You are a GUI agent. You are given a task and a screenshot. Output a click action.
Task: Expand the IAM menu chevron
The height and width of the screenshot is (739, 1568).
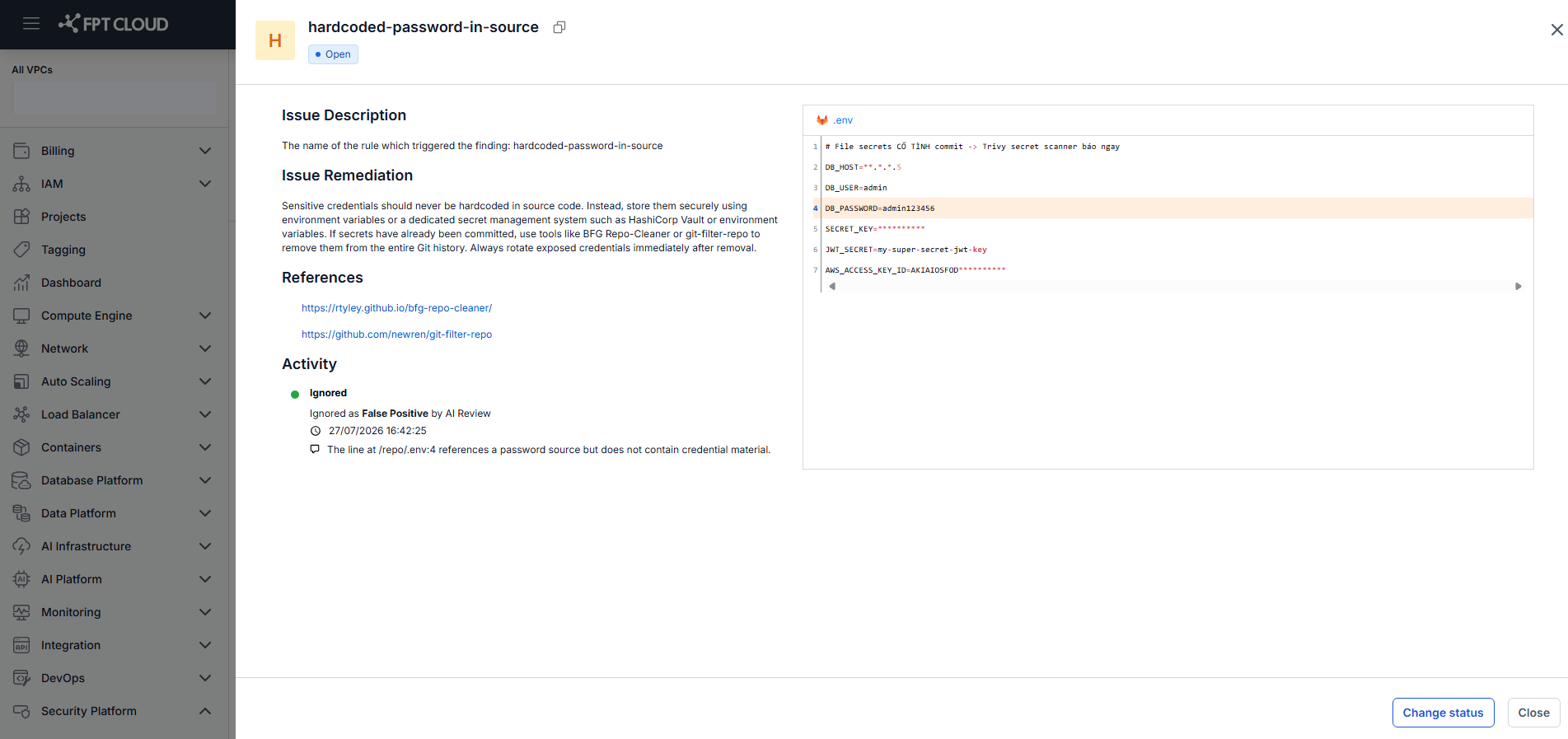[x=205, y=184]
